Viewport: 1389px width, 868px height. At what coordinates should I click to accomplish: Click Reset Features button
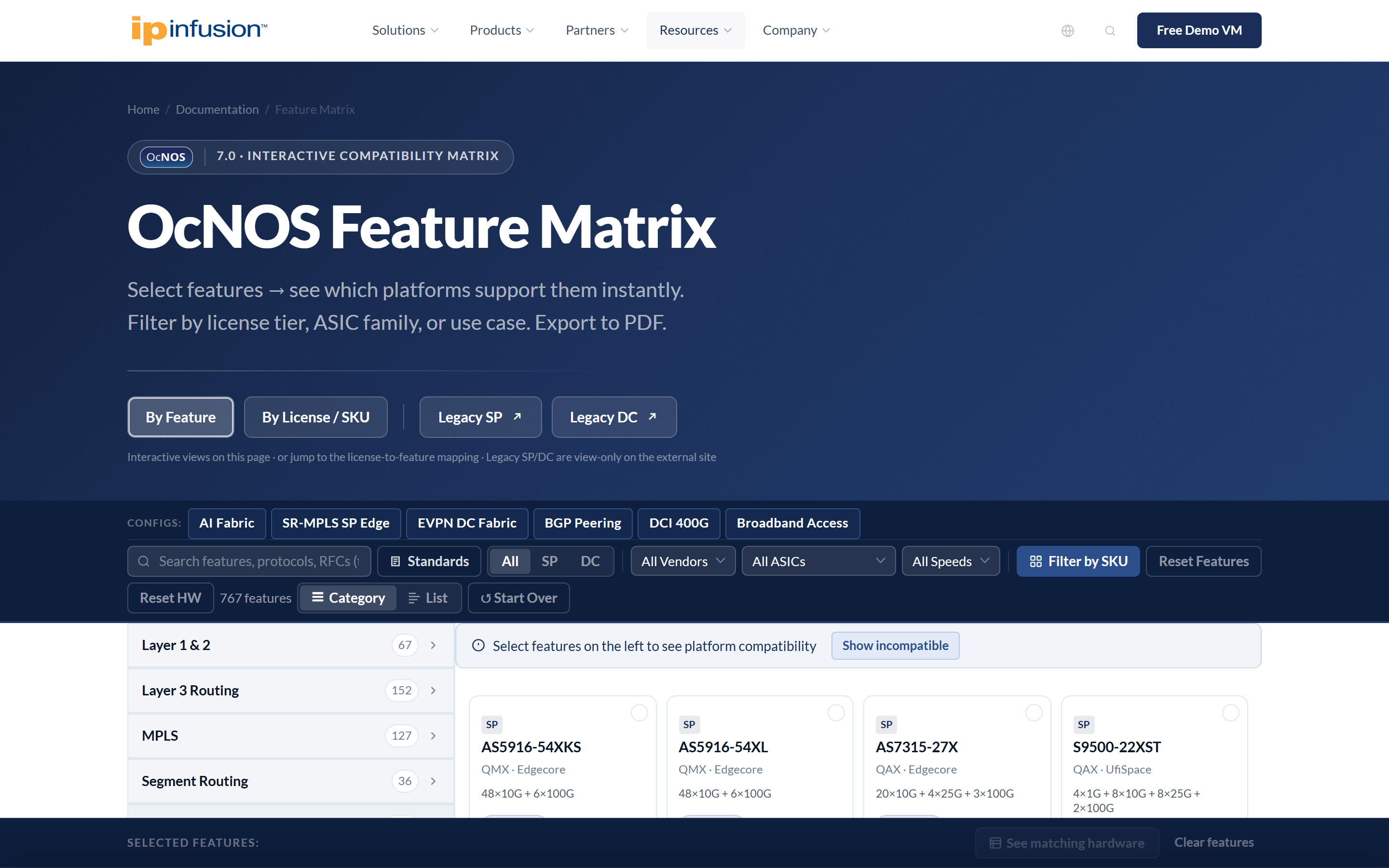1204,561
